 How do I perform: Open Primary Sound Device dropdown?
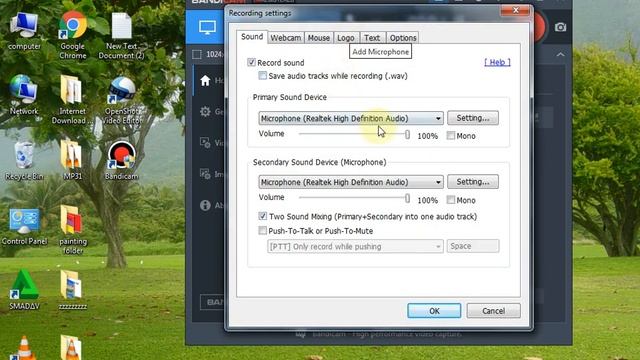point(351,118)
